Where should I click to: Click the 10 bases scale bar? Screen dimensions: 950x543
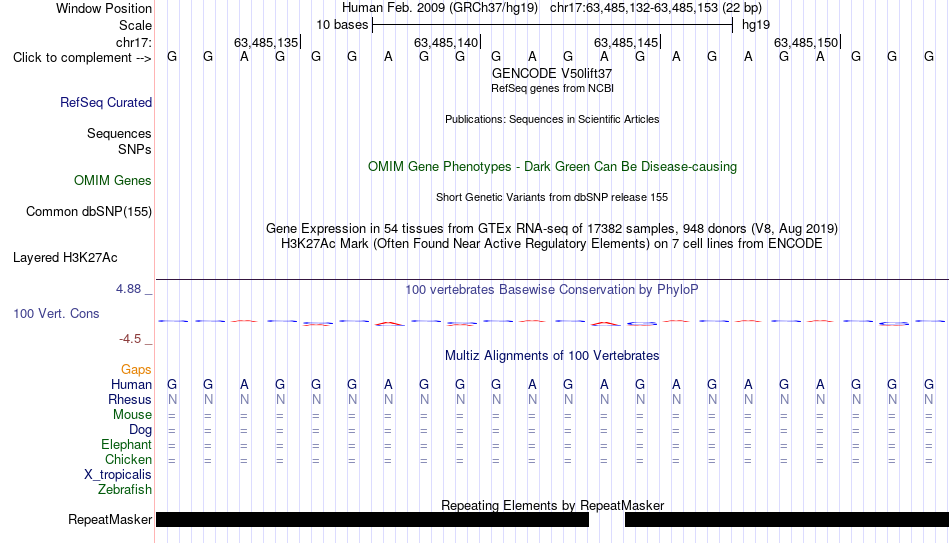coord(553,25)
